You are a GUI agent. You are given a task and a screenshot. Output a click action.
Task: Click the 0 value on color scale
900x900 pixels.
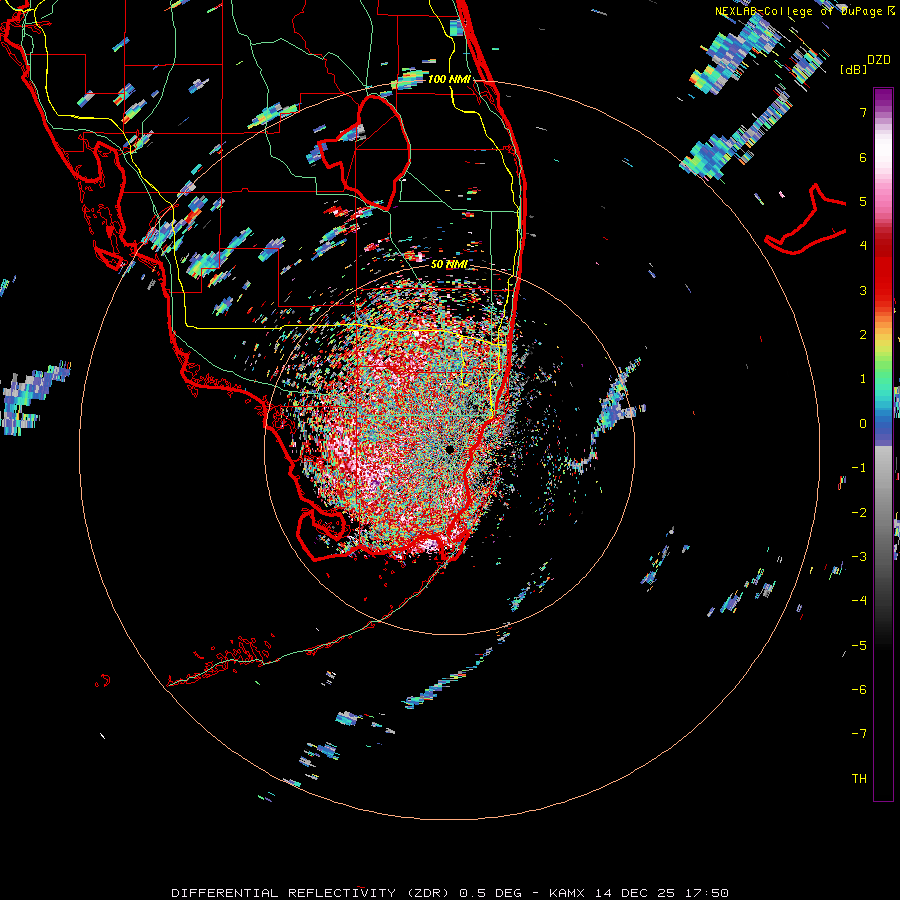(863, 424)
